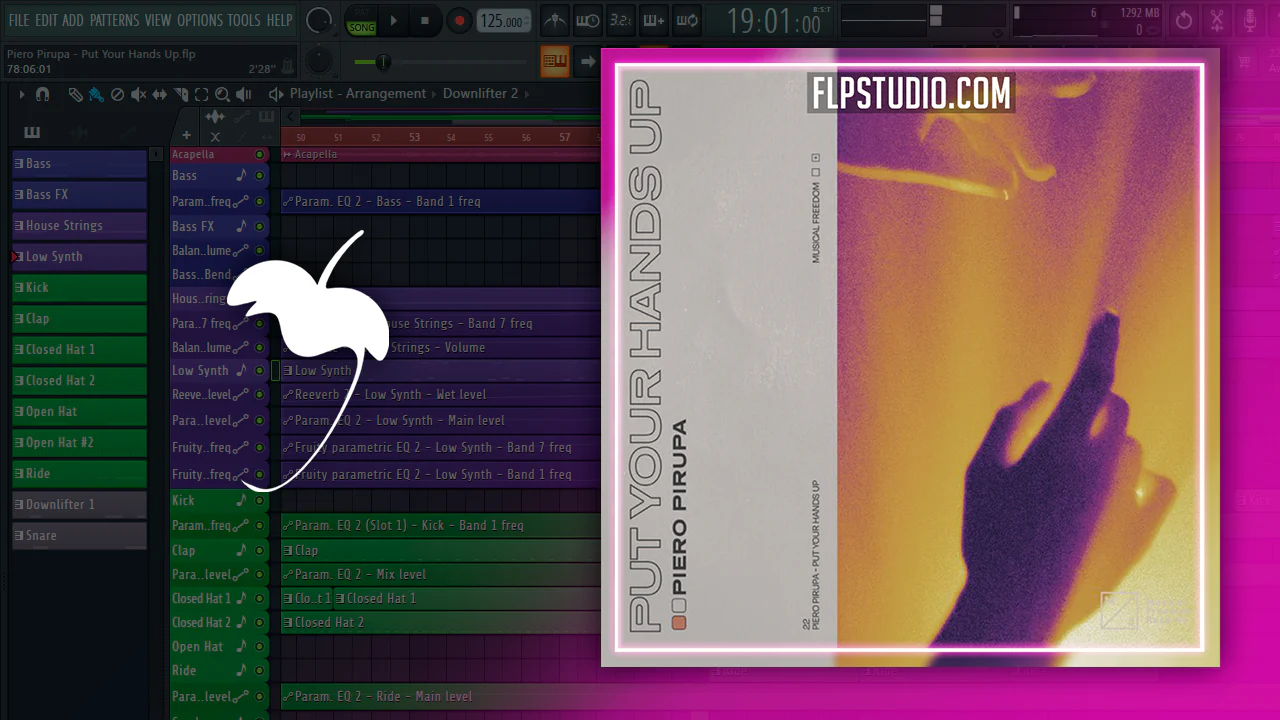This screenshot has height=720, width=1280.
Task: Mute the Acapella track
Action: (260, 155)
